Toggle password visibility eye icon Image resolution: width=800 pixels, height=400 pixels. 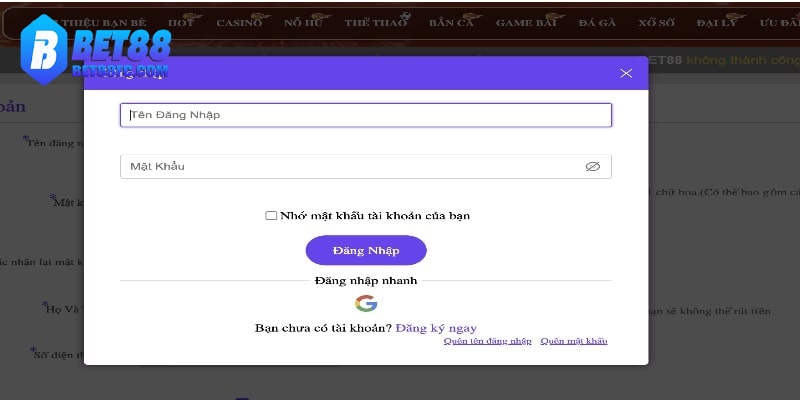592,166
